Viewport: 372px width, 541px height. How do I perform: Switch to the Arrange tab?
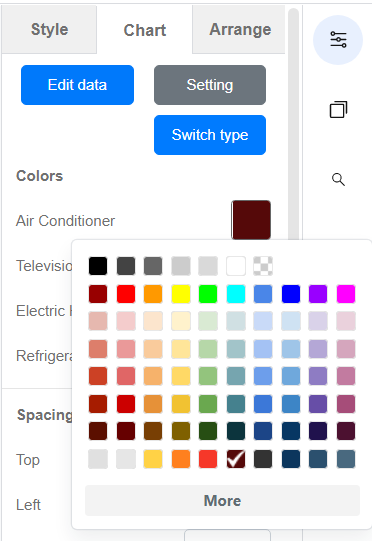(x=240, y=30)
